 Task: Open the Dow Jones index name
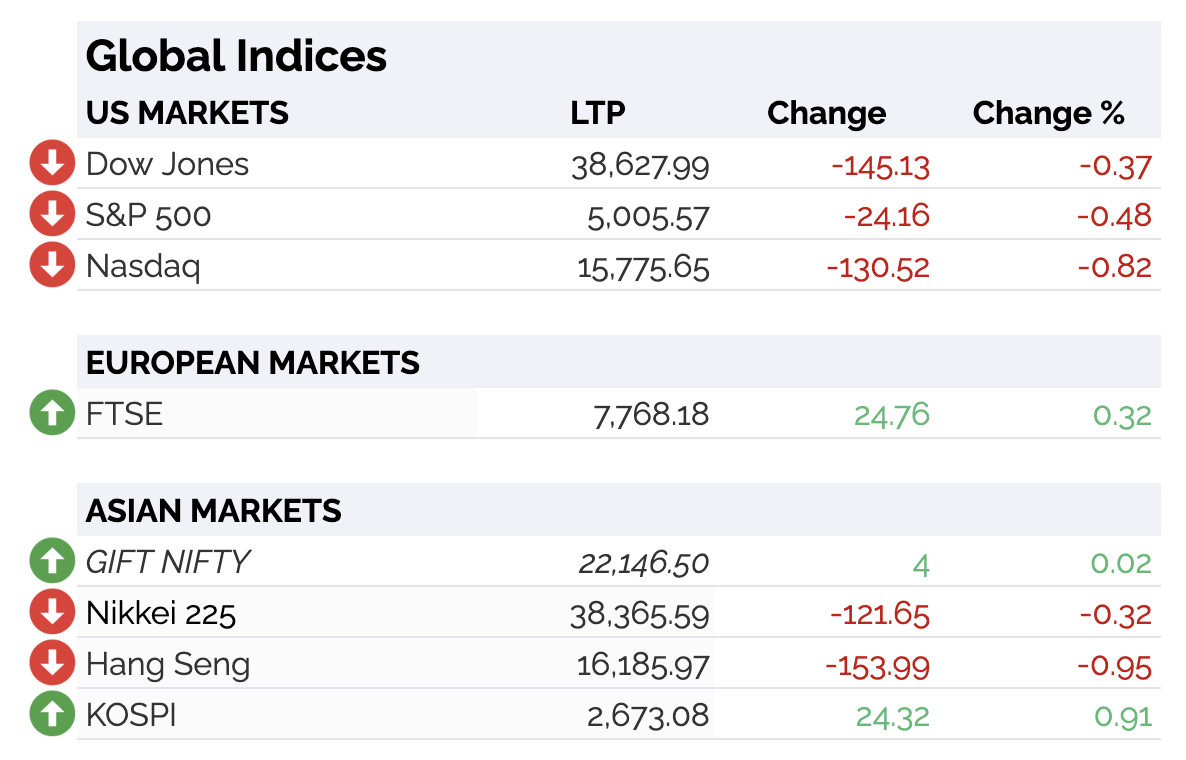[167, 164]
